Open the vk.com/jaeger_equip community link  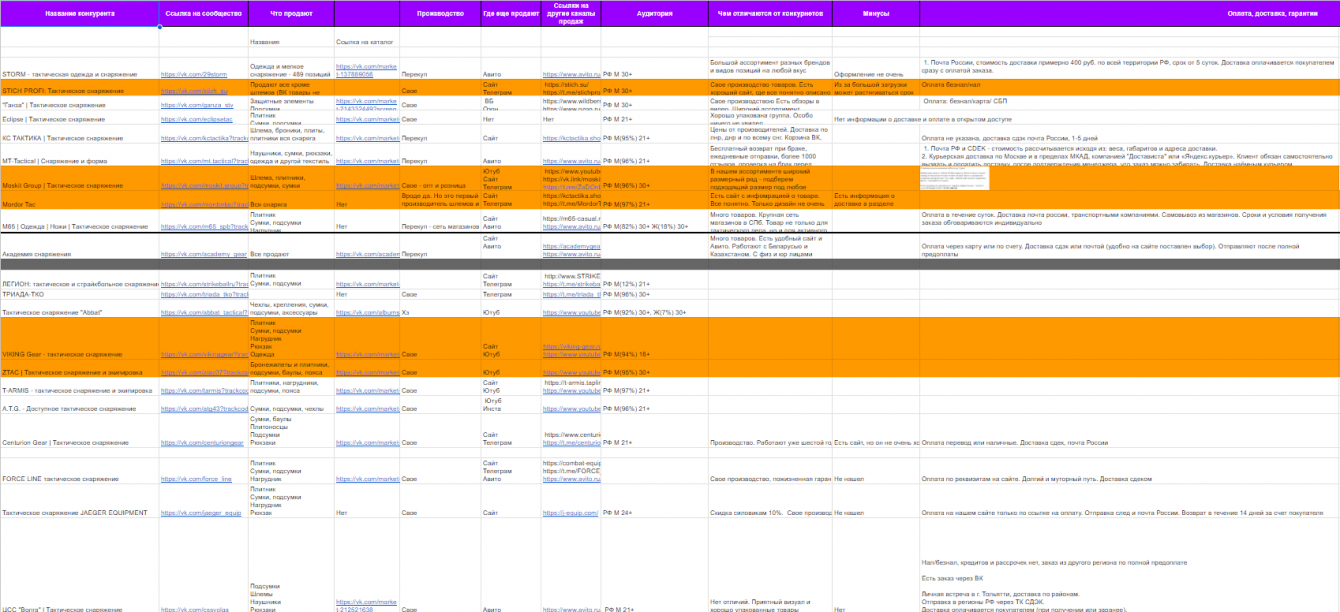(x=201, y=513)
